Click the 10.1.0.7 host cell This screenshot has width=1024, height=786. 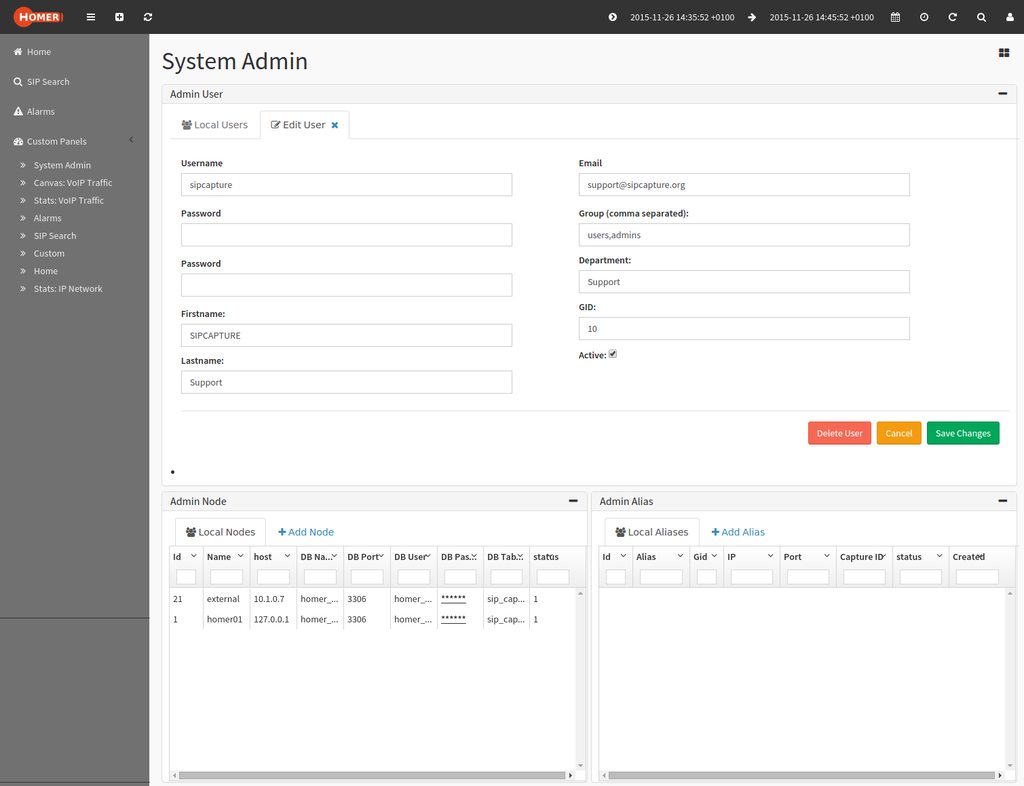[x=269, y=599]
